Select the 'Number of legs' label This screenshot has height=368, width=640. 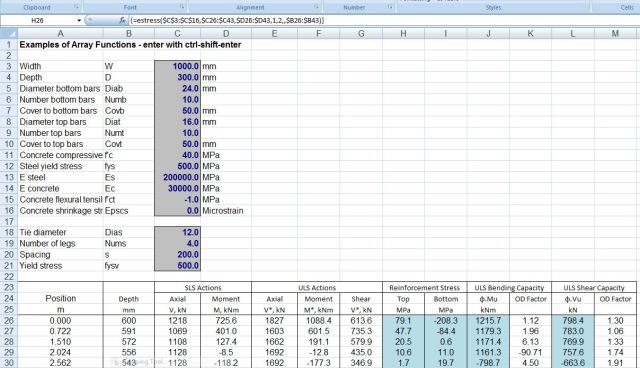point(60,244)
